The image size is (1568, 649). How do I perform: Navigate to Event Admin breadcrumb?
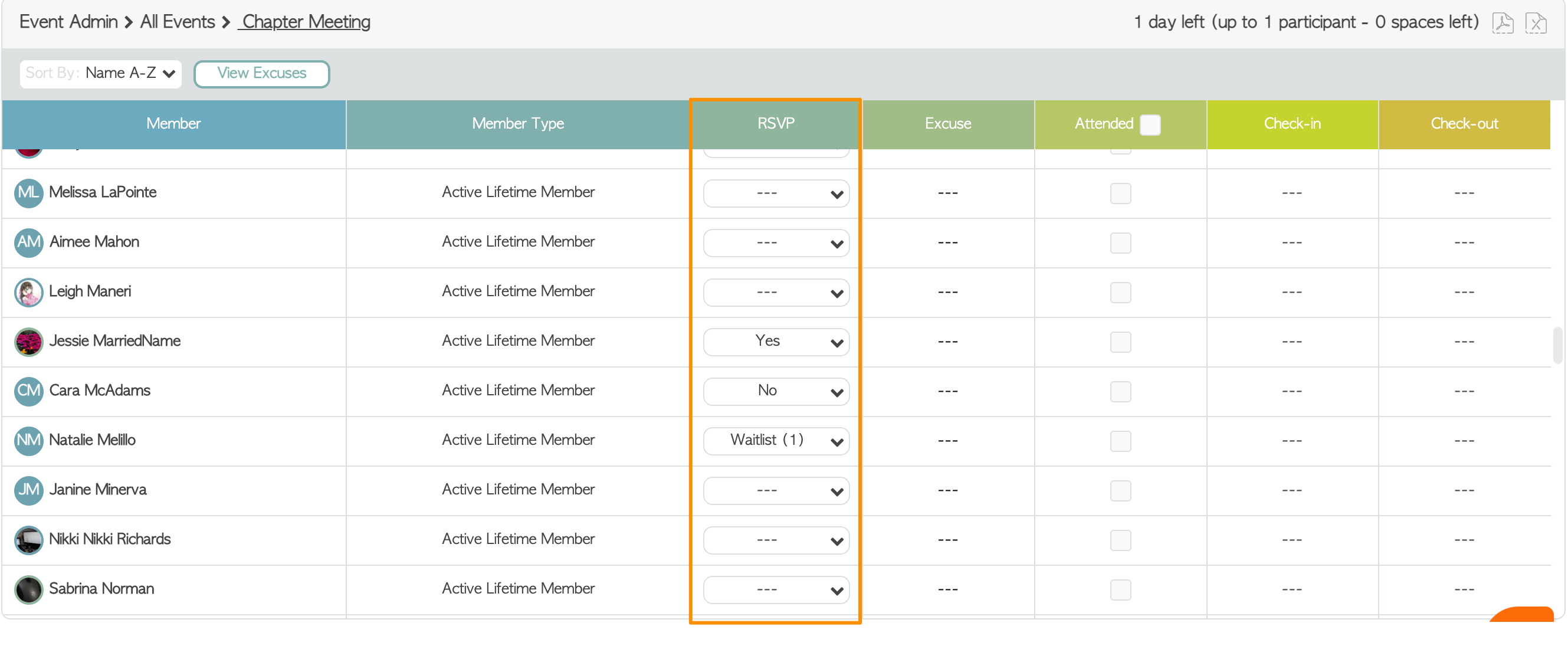[x=68, y=22]
